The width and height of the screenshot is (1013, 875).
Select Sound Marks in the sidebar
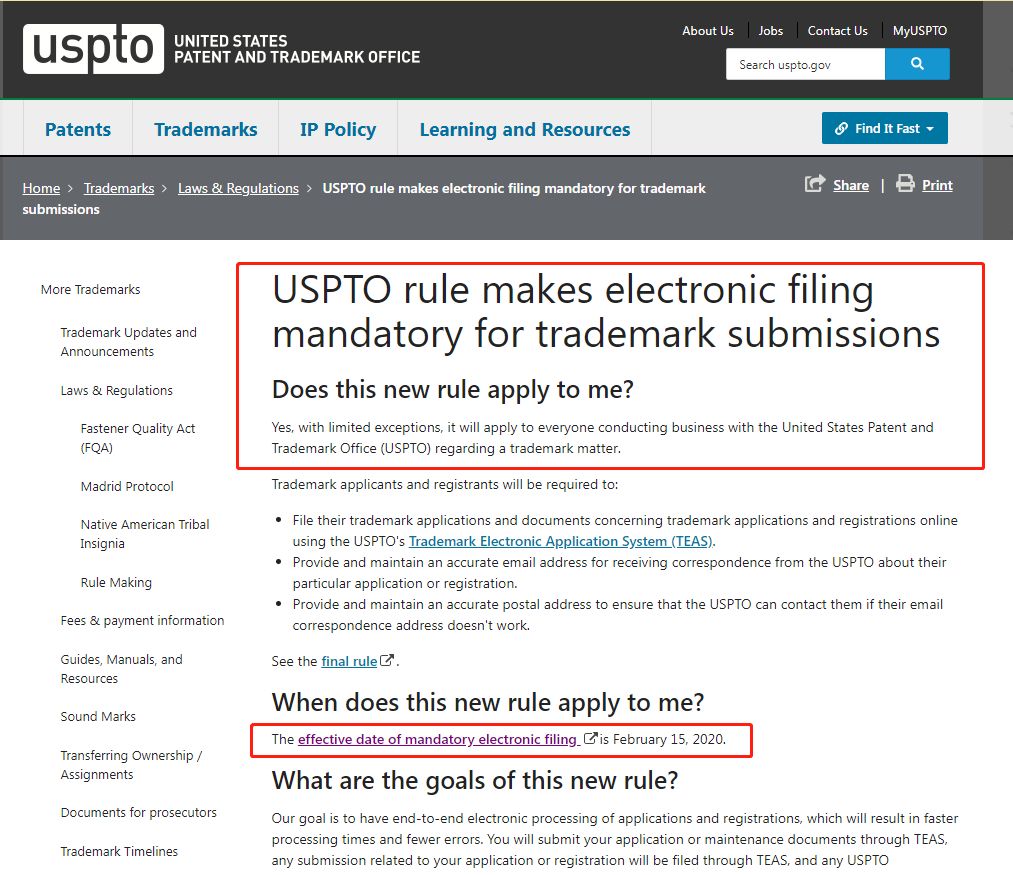coord(98,716)
